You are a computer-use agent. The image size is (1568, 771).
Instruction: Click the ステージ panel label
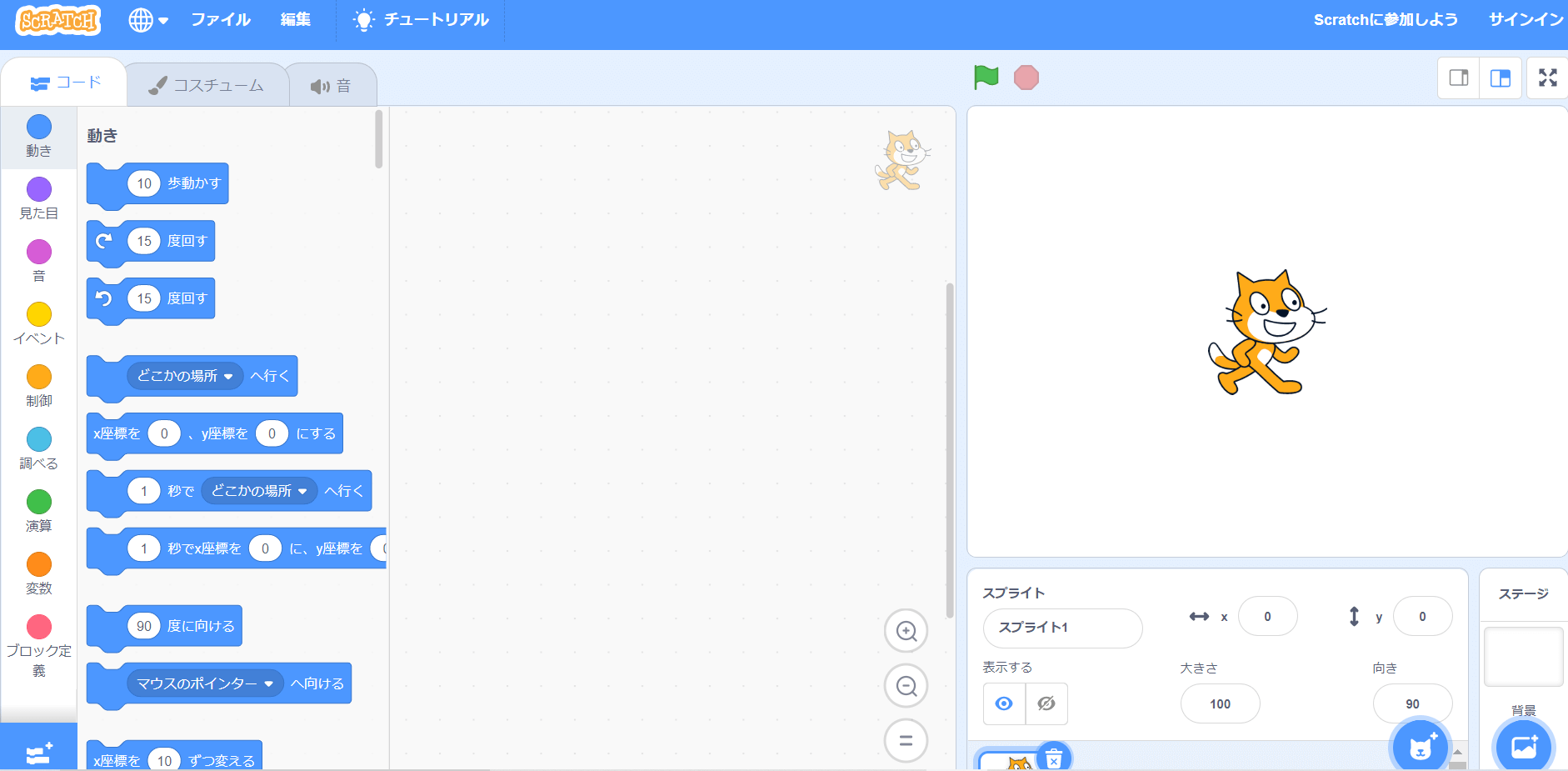click(x=1523, y=593)
